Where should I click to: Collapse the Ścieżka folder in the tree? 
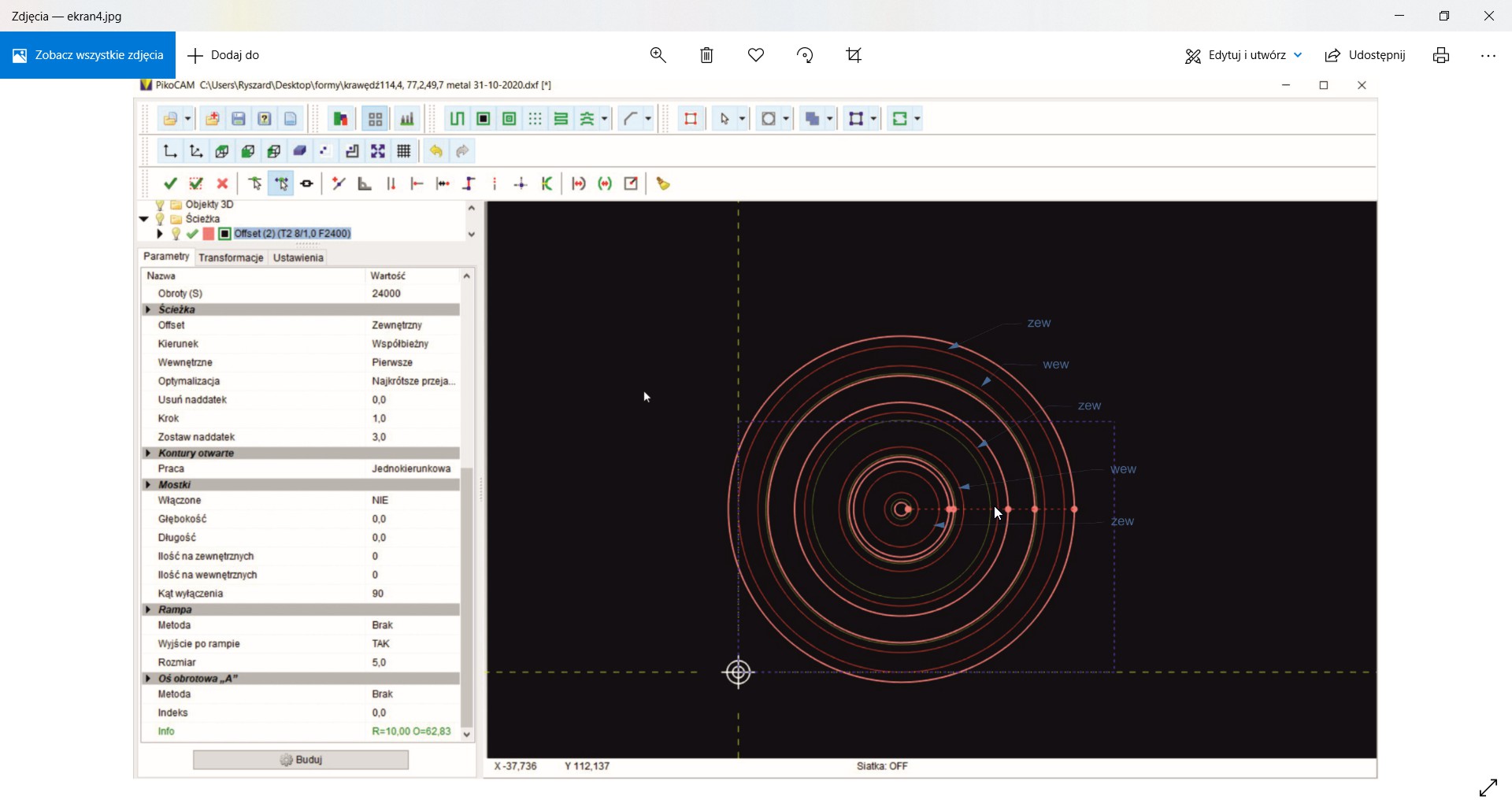pyautogui.click(x=144, y=220)
